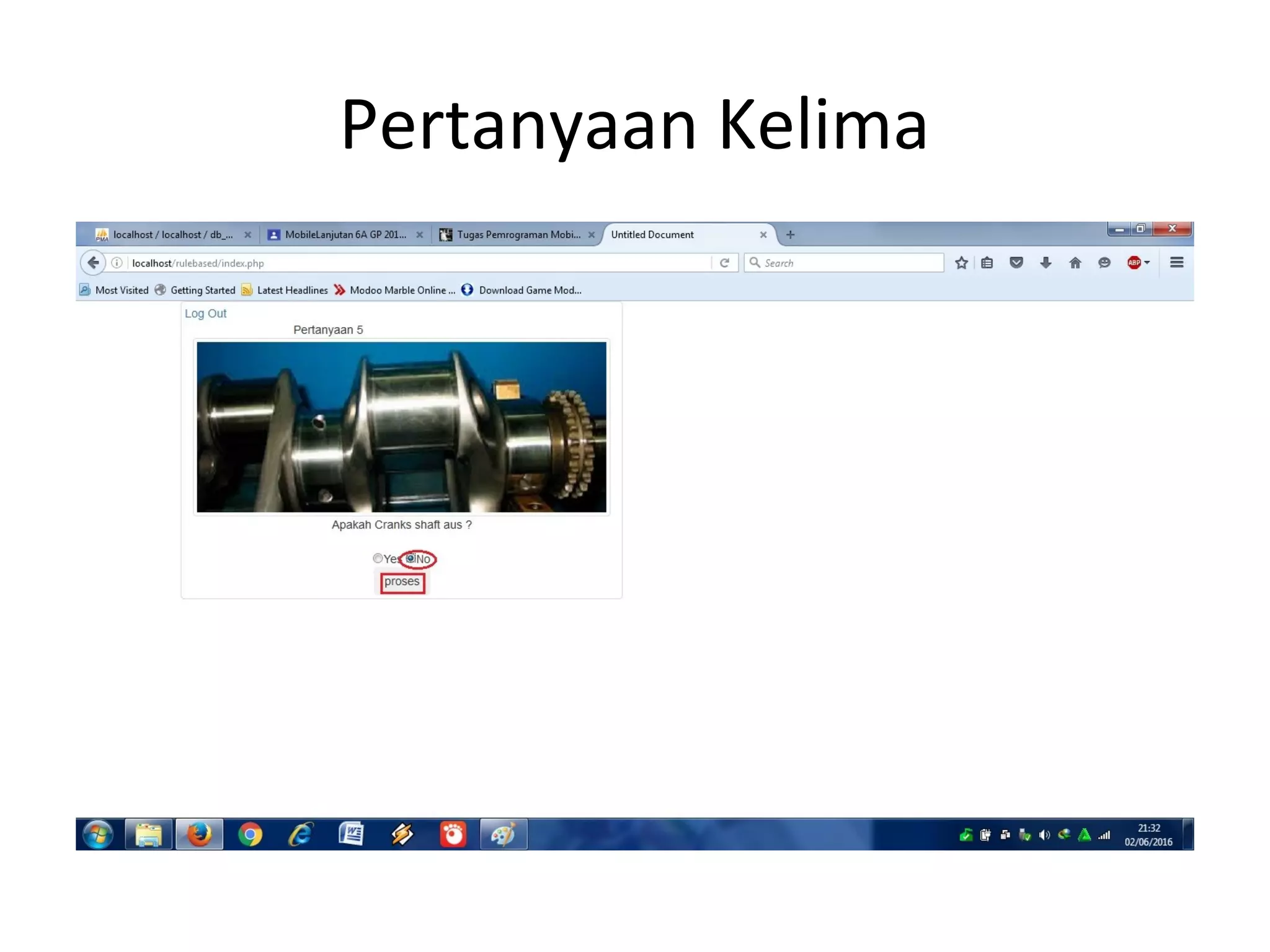Open Modoo Marble Online bookmark
Image resolution: width=1270 pixels, height=952 pixels.
coord(394,290)
